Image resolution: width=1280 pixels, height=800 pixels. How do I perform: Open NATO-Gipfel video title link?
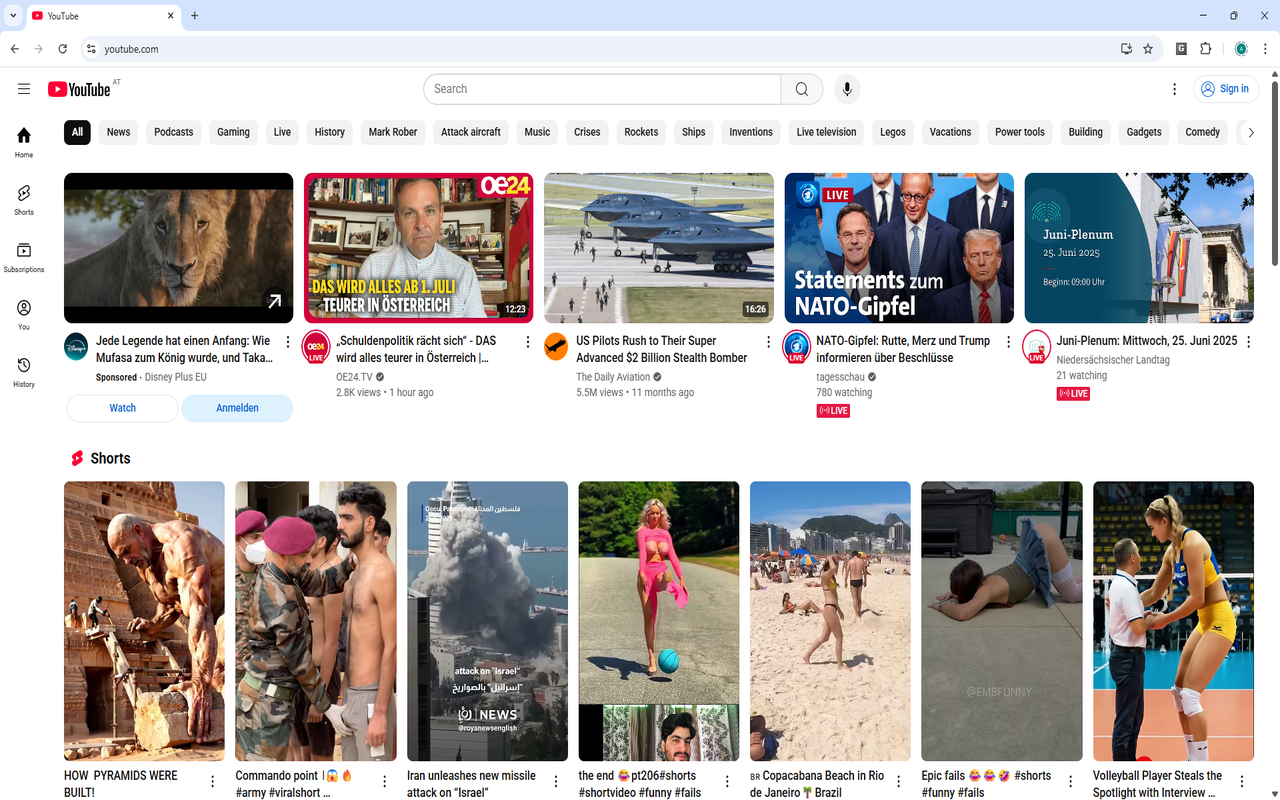pos(903,349)
